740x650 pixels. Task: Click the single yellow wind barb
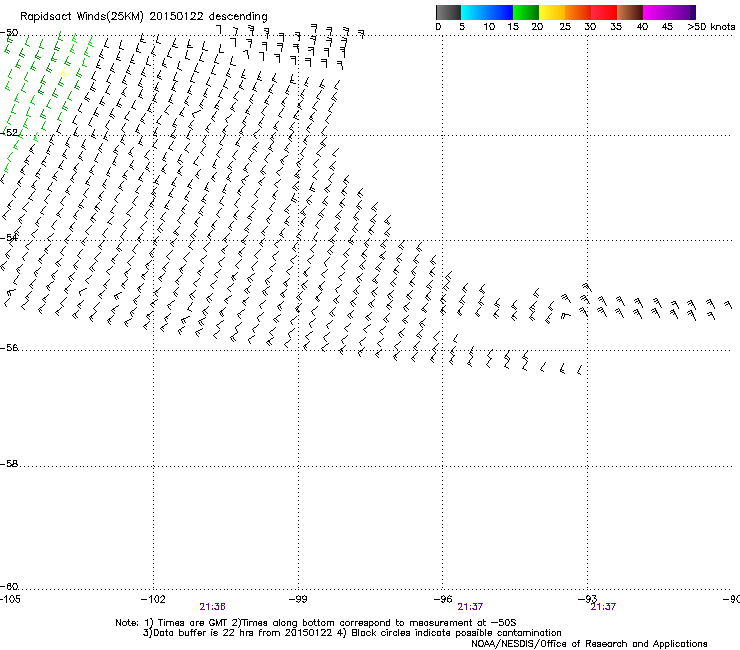tap(64, 73)
